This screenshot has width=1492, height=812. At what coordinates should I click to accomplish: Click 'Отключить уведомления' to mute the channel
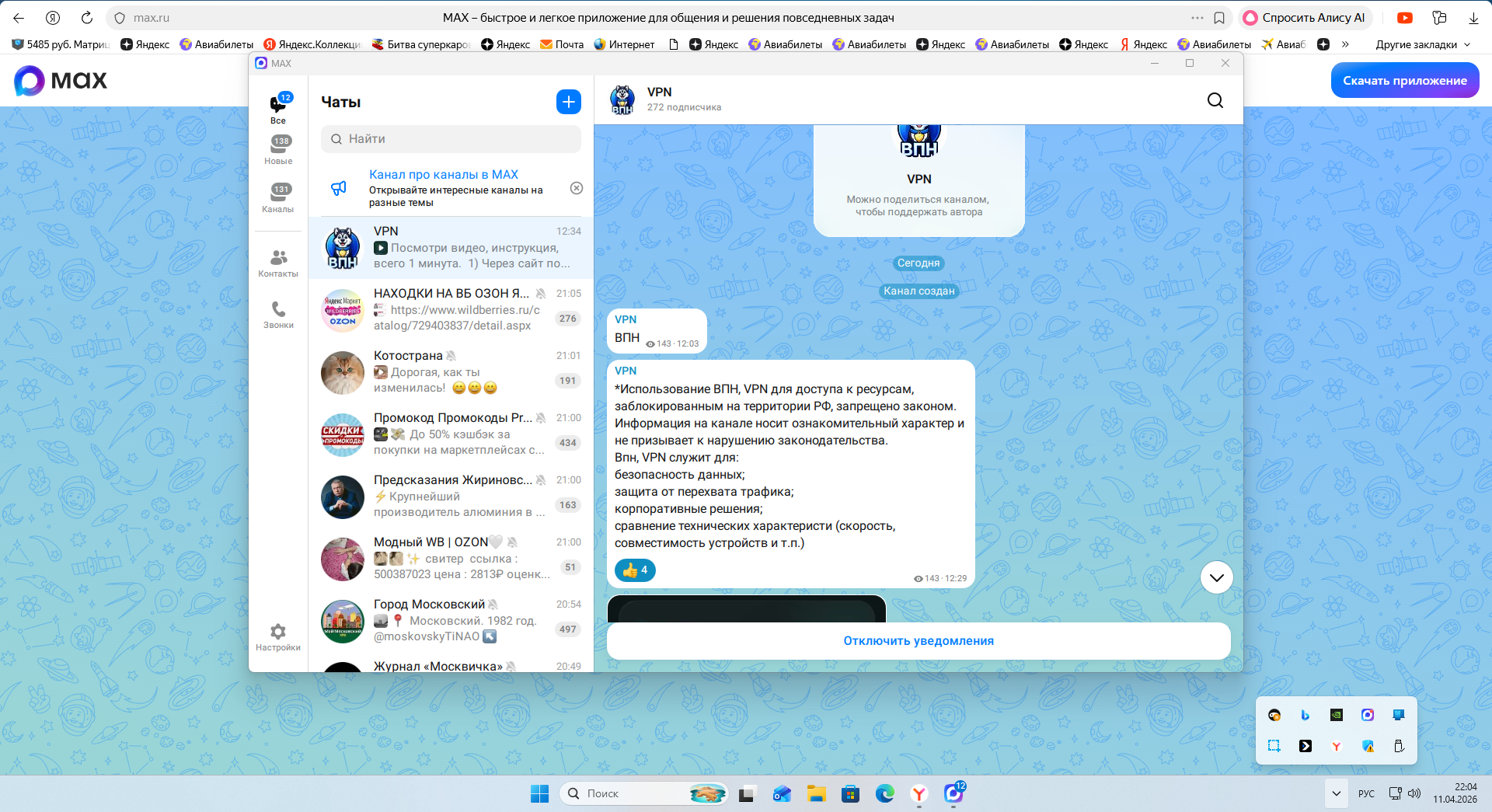(x=919, y=641)
